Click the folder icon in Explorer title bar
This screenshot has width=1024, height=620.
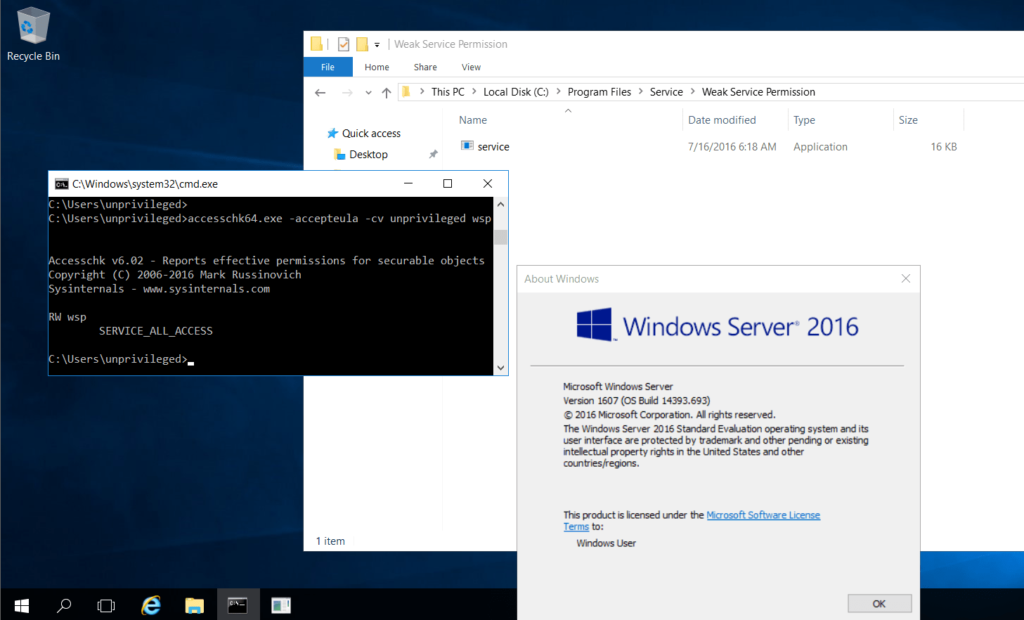click(317, 44)
